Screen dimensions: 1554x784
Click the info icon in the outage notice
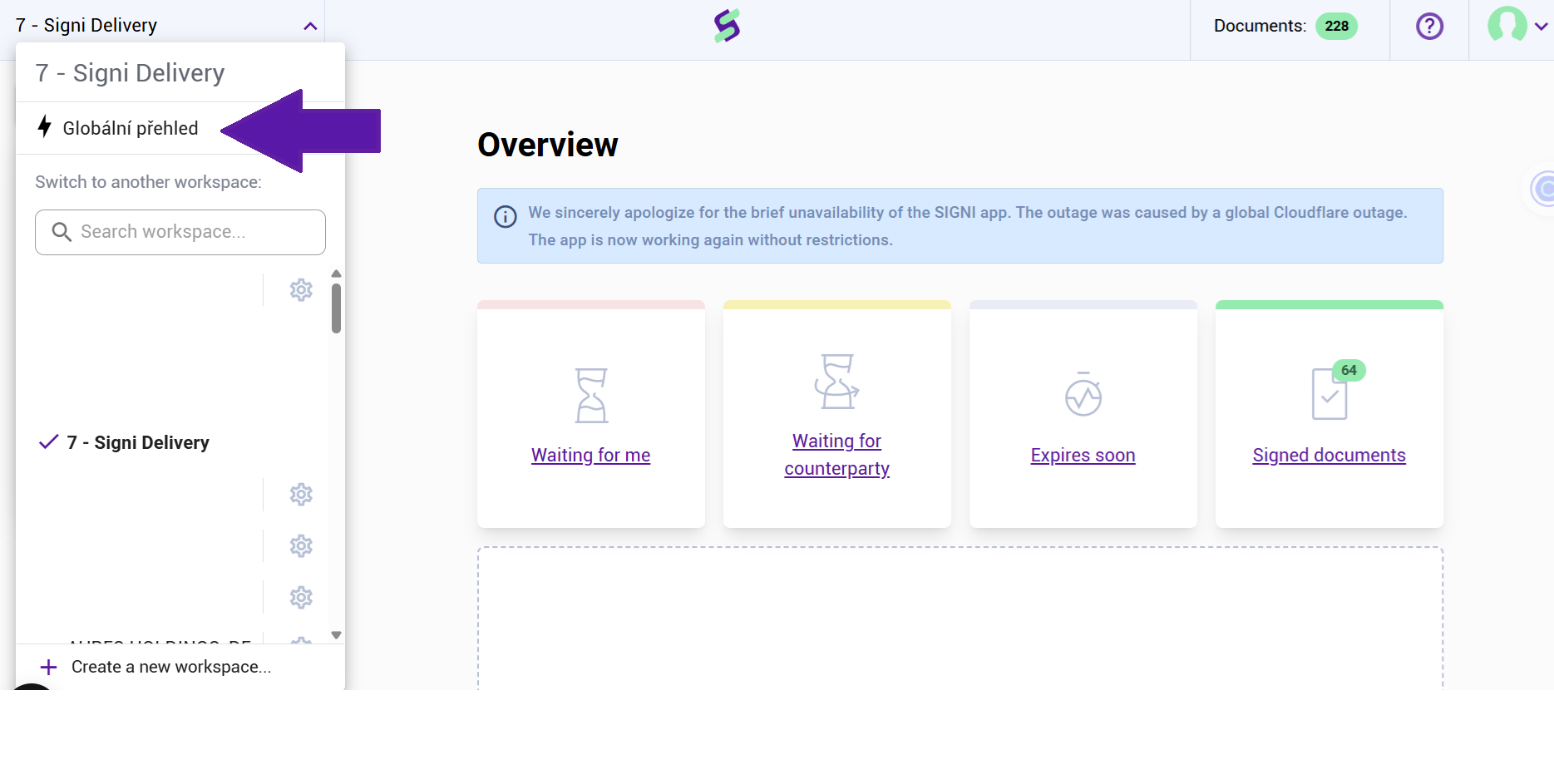pos(506,217)
